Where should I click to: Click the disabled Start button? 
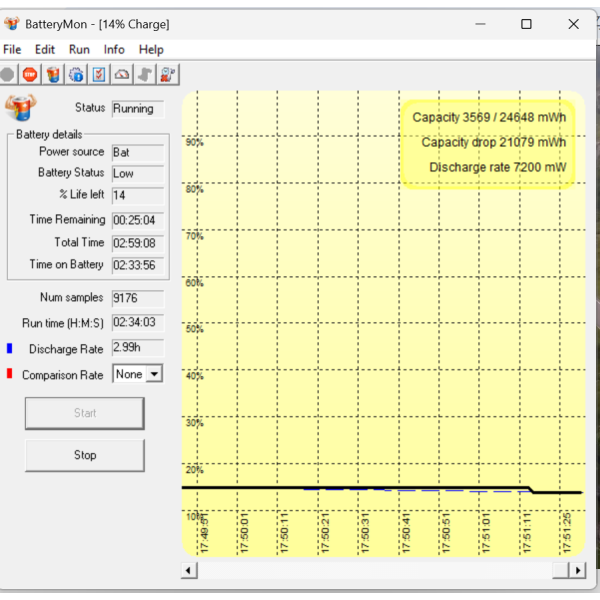pyautogui.click(x=85, y=413)
